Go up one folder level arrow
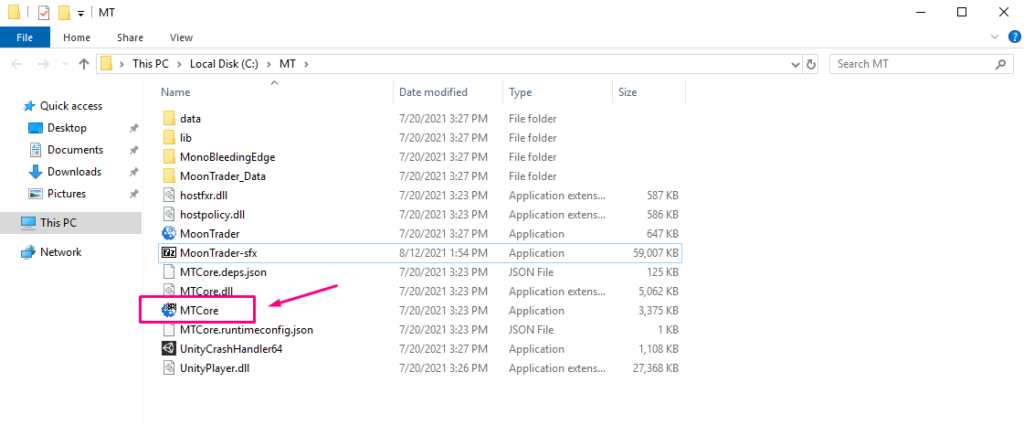The width and height of the screenshot is (1024, 425). 84,64
